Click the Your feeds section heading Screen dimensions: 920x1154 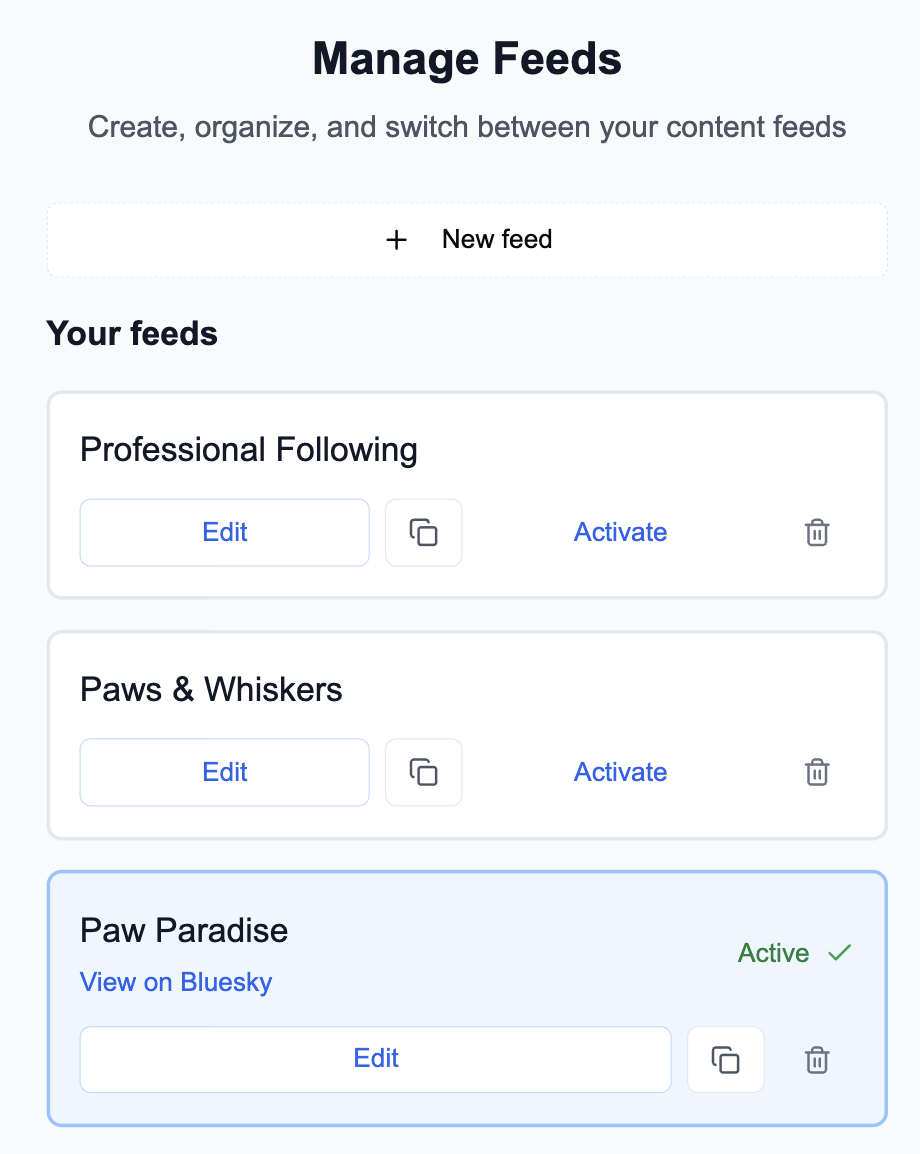click(132, 333)
